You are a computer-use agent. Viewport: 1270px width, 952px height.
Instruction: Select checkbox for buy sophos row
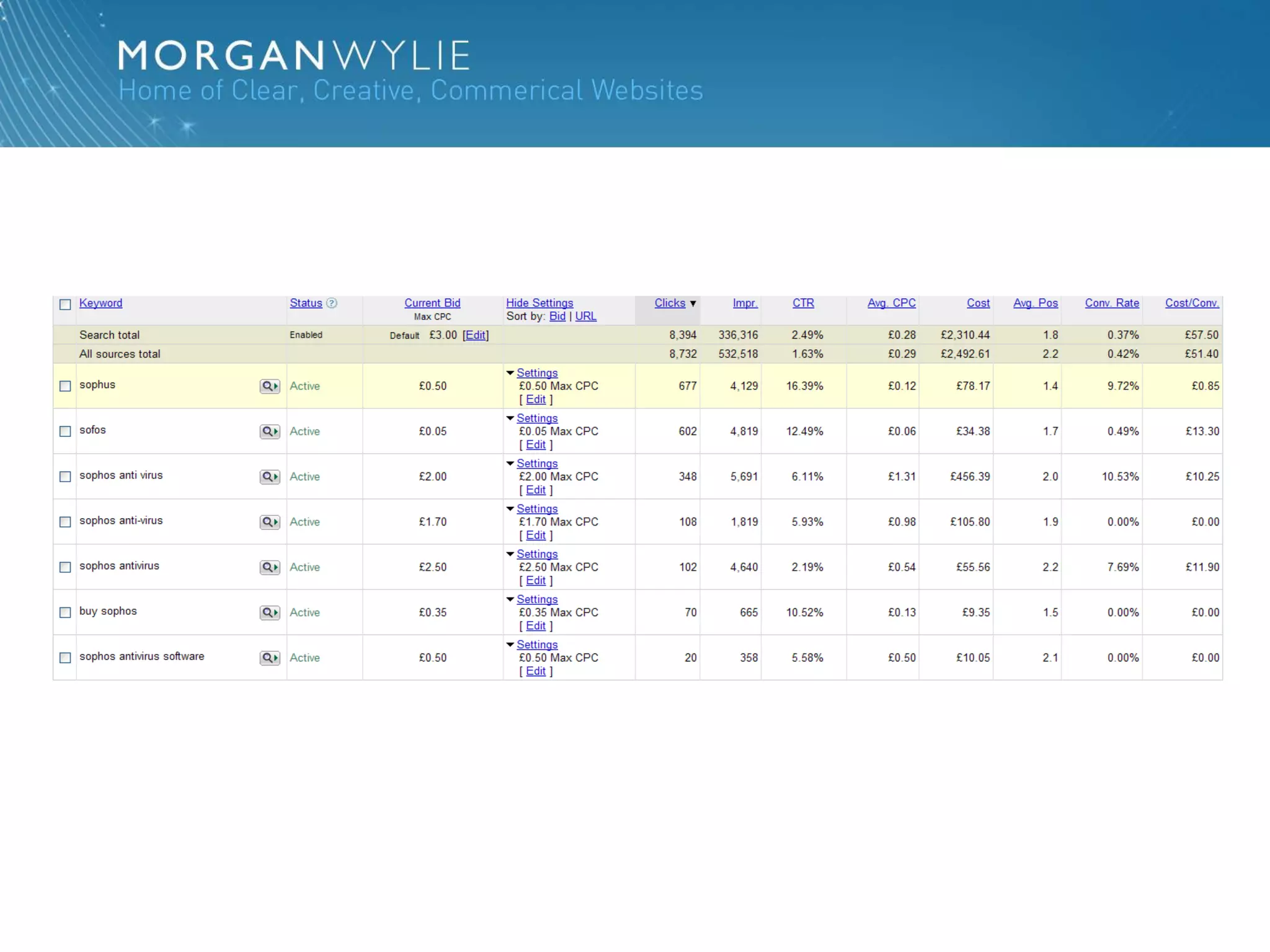(65, 612)
